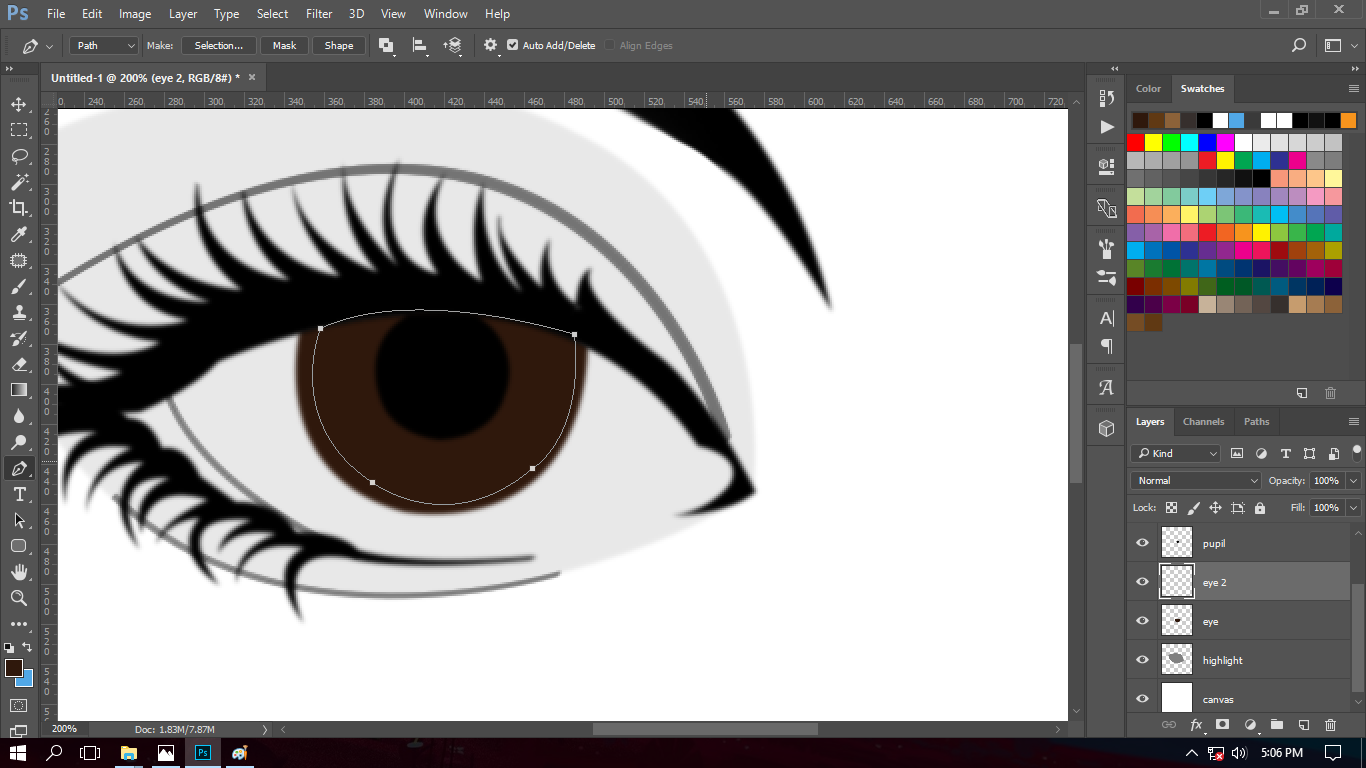Select the Eraser tool
1366x768 pixels.
click(x=19, y=364)
